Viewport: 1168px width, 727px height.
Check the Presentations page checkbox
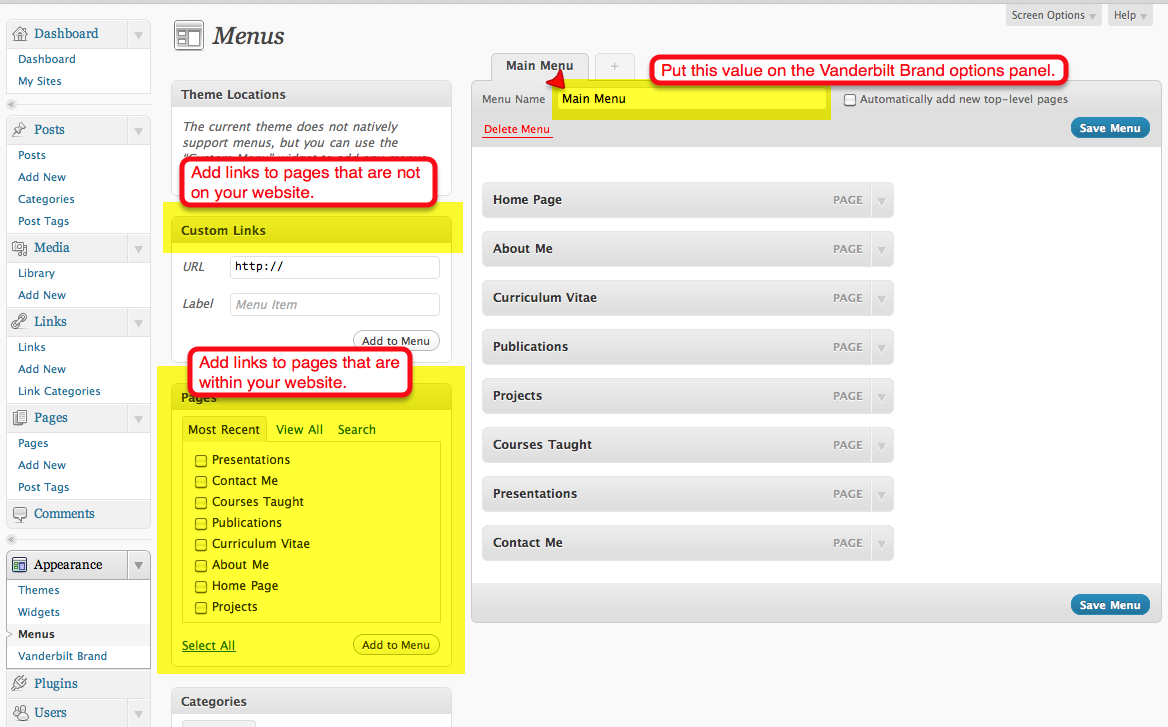[201, 461]
